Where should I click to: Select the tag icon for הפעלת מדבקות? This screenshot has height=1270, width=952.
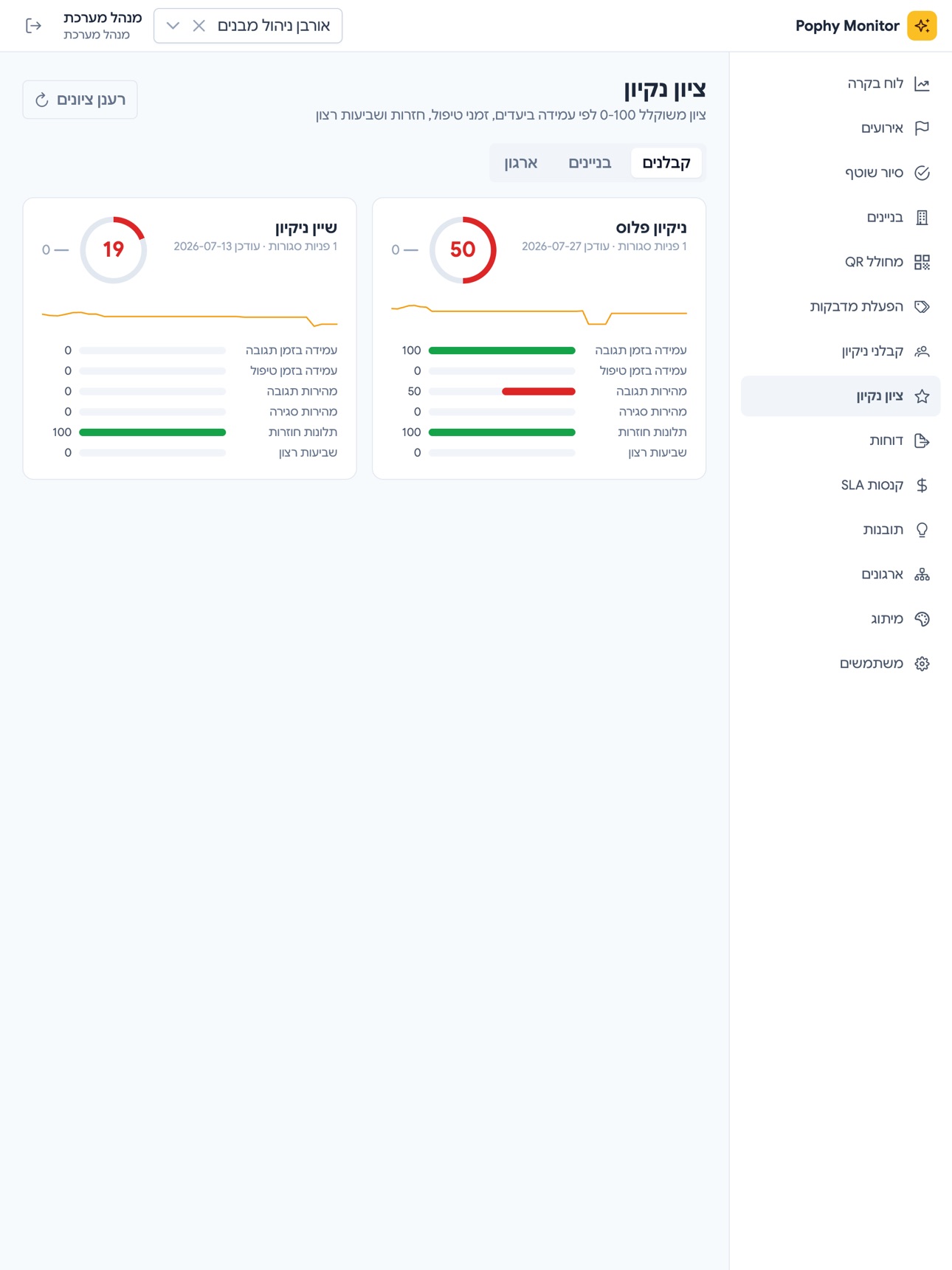pyautogui.click(x=922, y=307)
